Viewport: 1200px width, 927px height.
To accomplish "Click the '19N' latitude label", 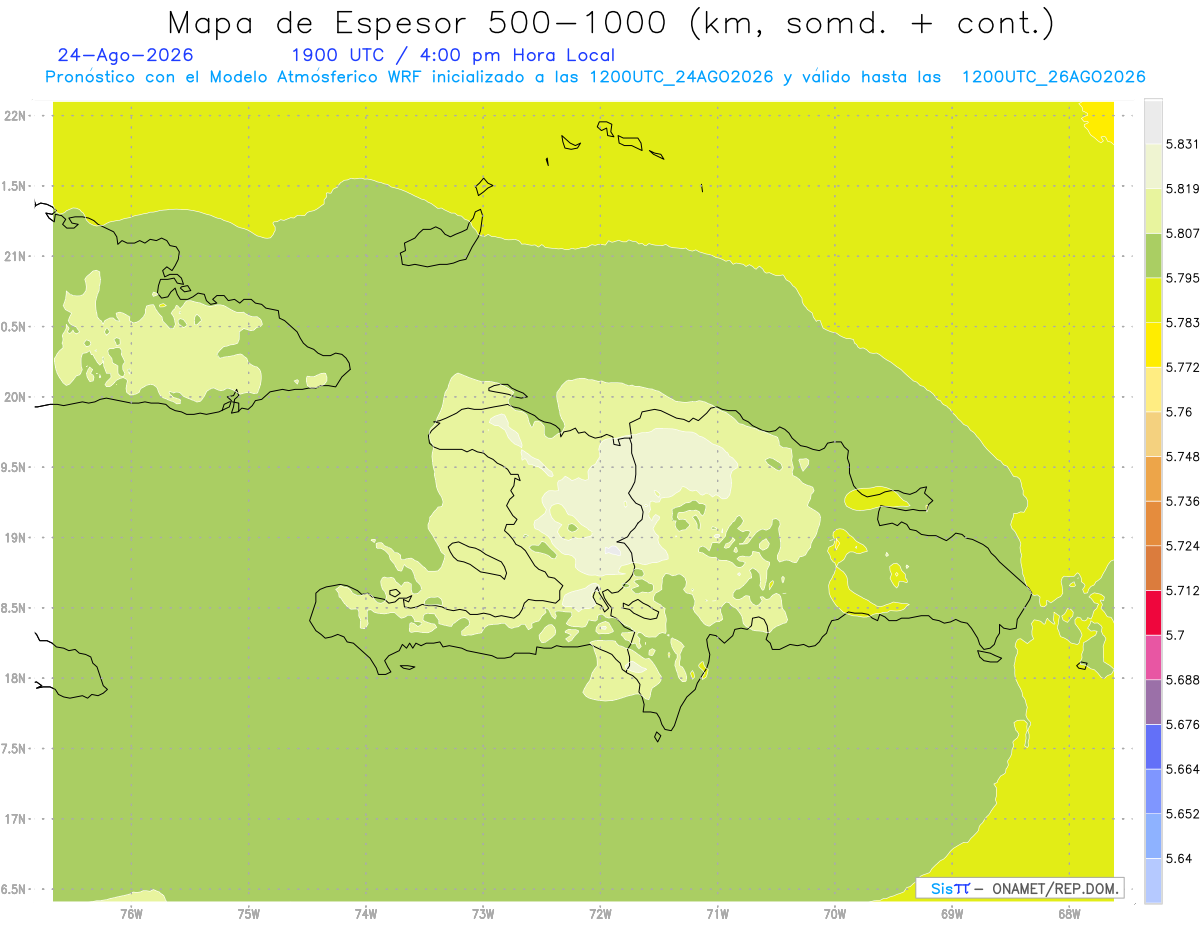I will click(15, 538).
